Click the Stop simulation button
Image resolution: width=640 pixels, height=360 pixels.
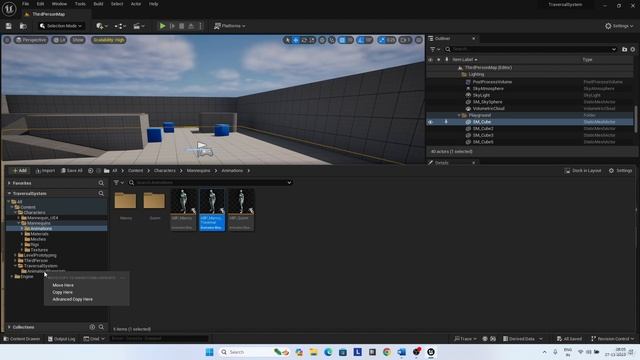pos(182,26)
